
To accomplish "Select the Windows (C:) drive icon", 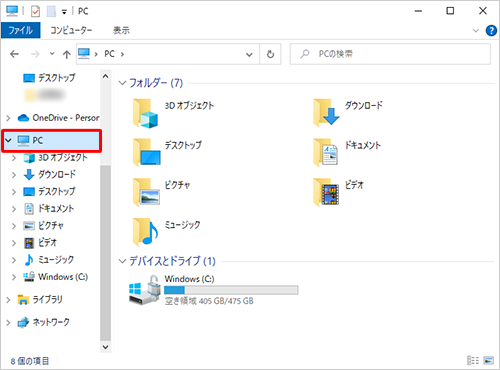I will point(145,290).
